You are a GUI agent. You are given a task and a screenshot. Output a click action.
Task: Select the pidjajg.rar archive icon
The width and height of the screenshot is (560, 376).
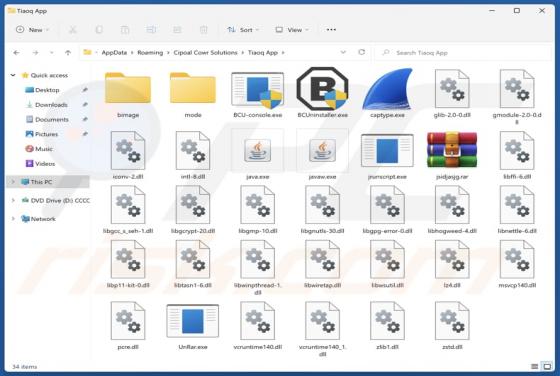coord(452,150)
